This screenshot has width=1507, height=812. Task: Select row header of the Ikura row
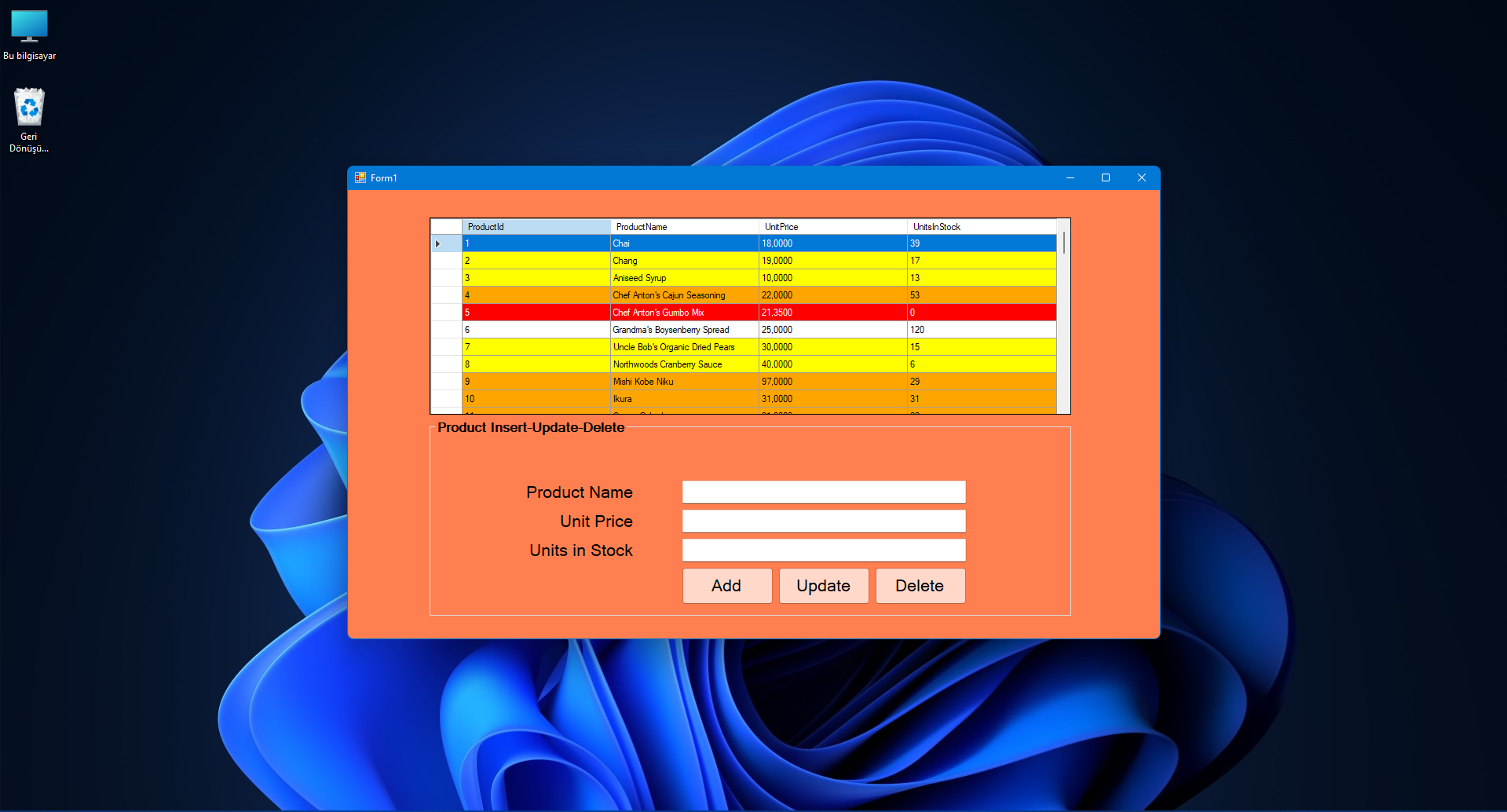coord(446,399)
